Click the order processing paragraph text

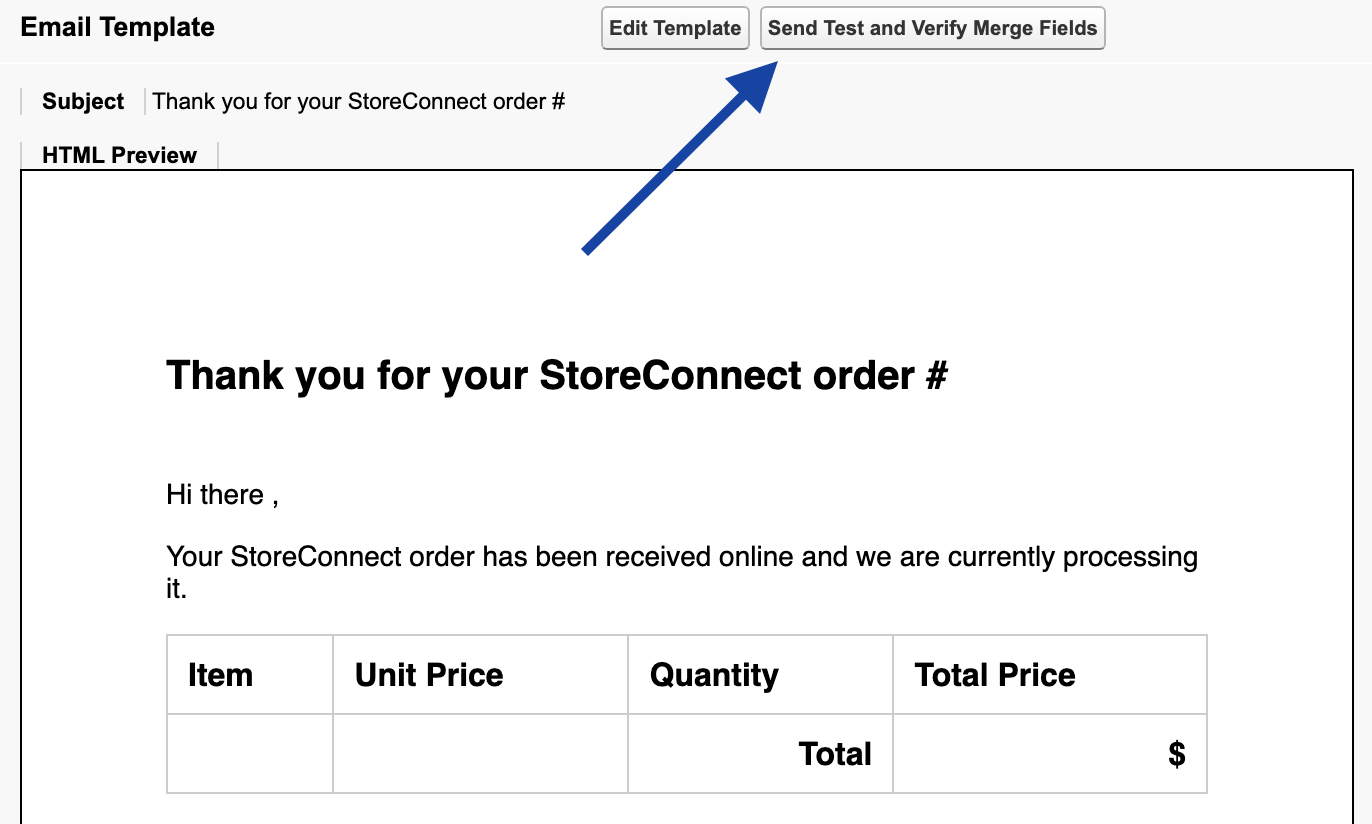tap(680, 556)
